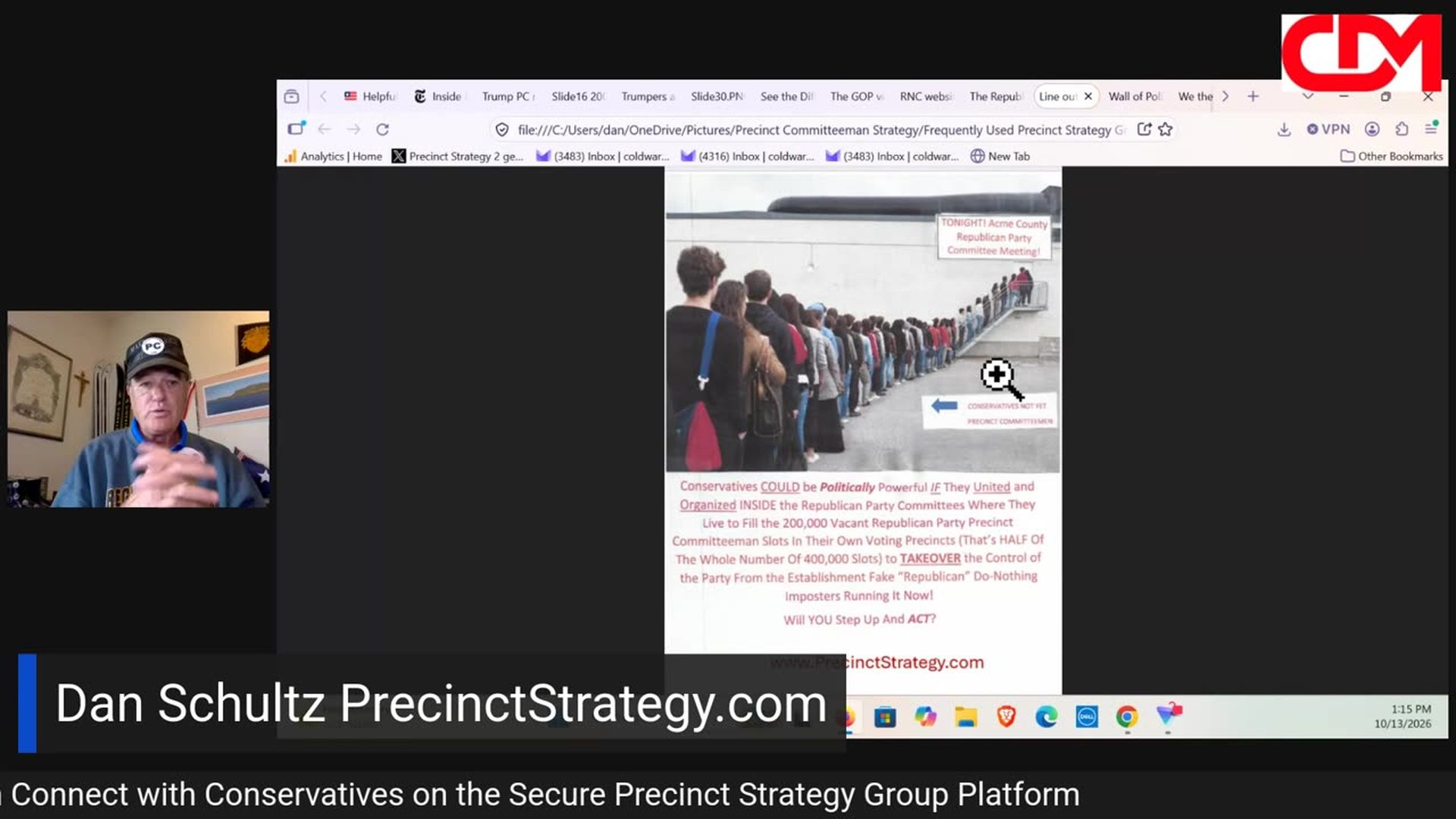1456x819 pixels.
Task: Open Microsoft Edge from the taskbar
Action: tap(1046, 717)
